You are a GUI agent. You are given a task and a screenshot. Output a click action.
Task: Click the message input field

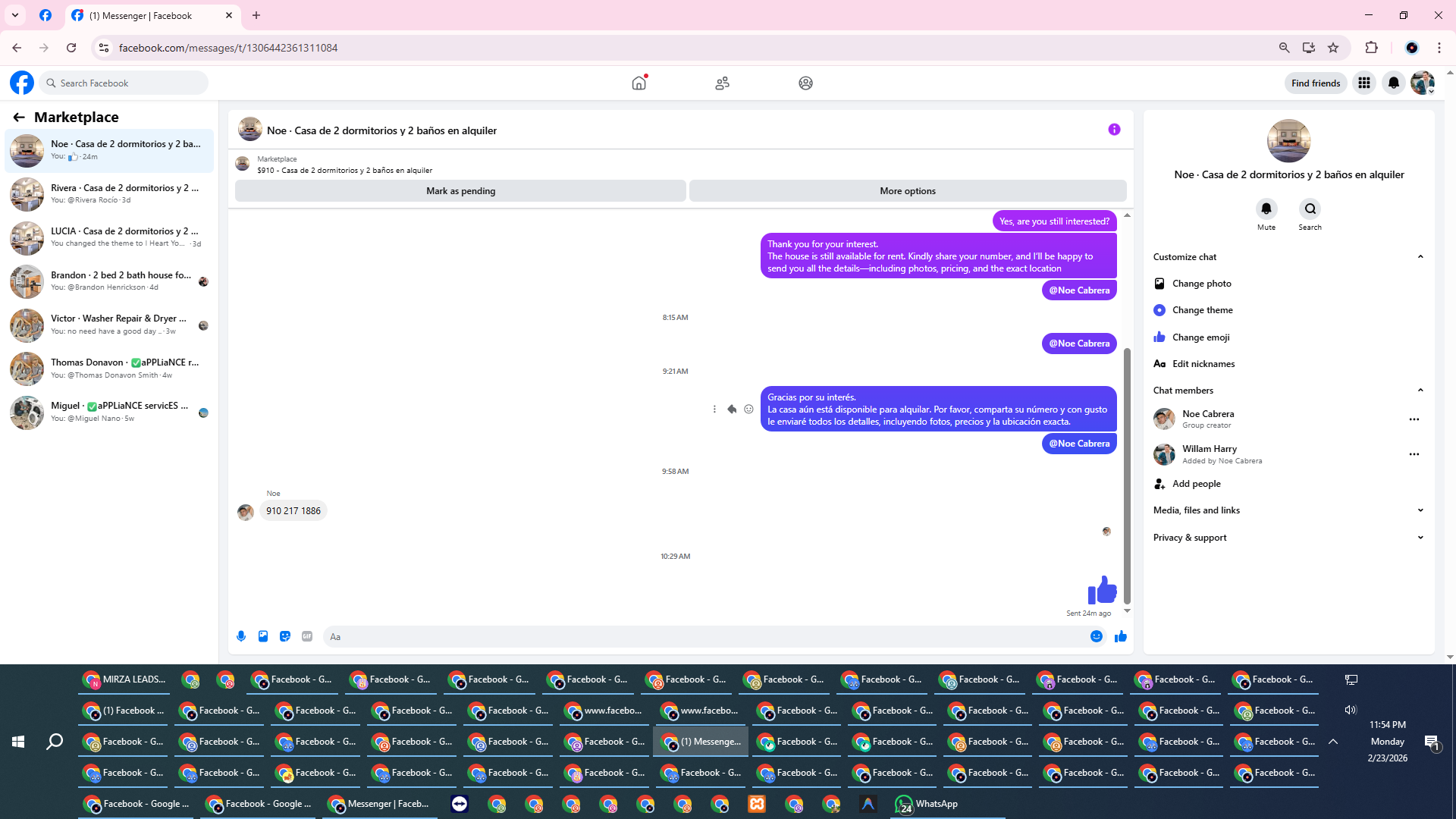point(705,637)
